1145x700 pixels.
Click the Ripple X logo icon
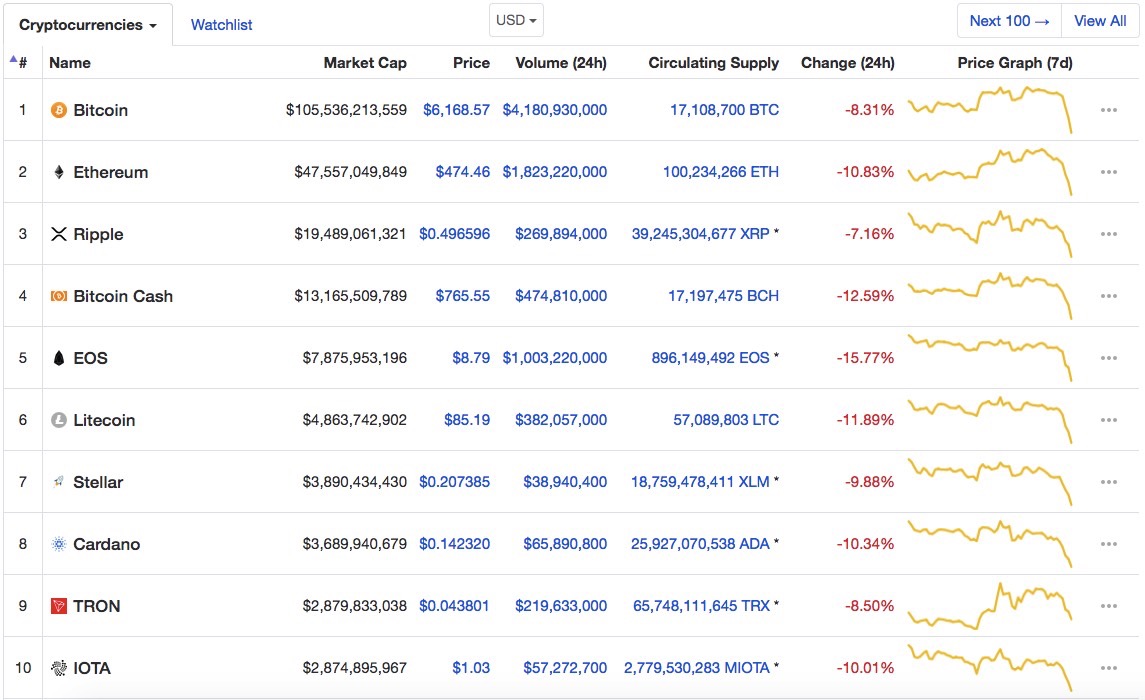click(x=58, y=234)
